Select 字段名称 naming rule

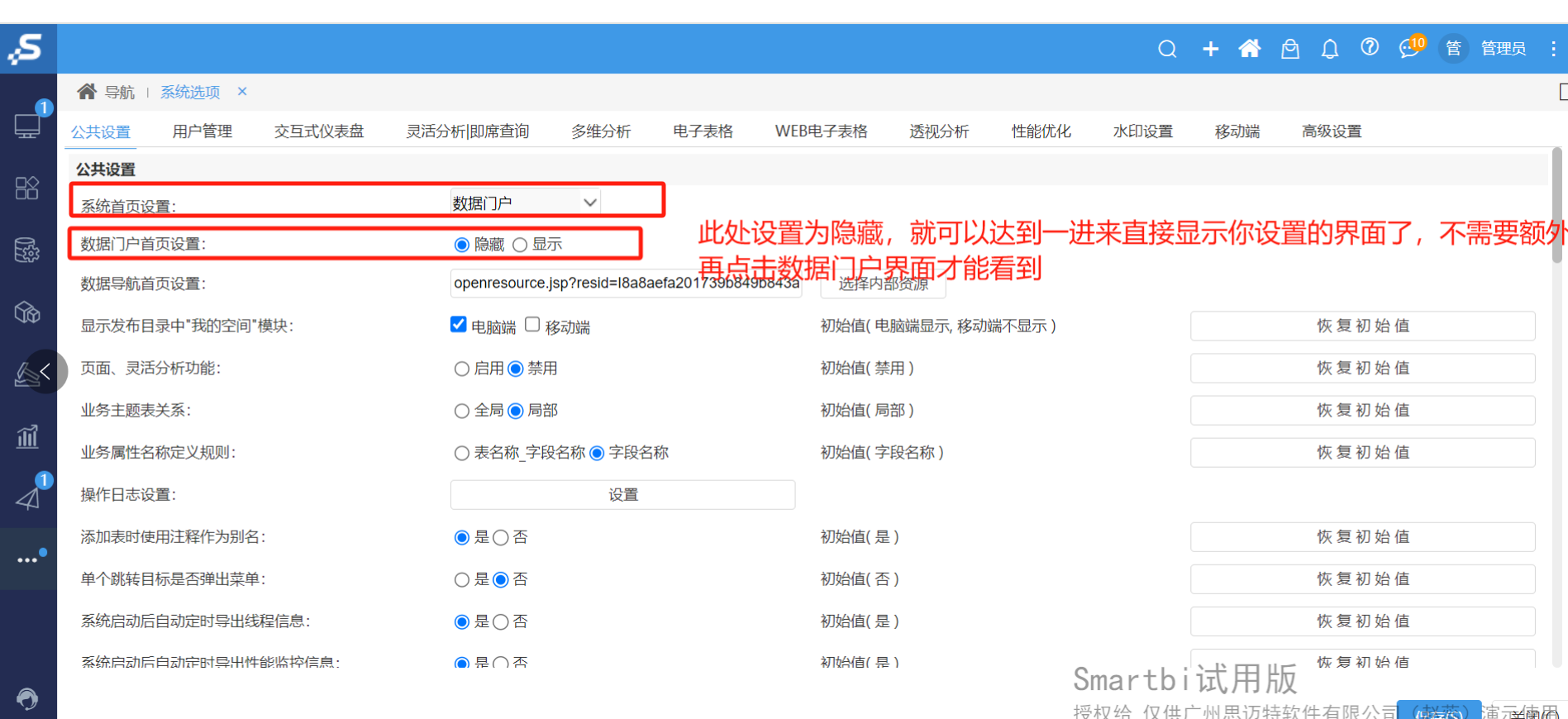pos(597,453)
